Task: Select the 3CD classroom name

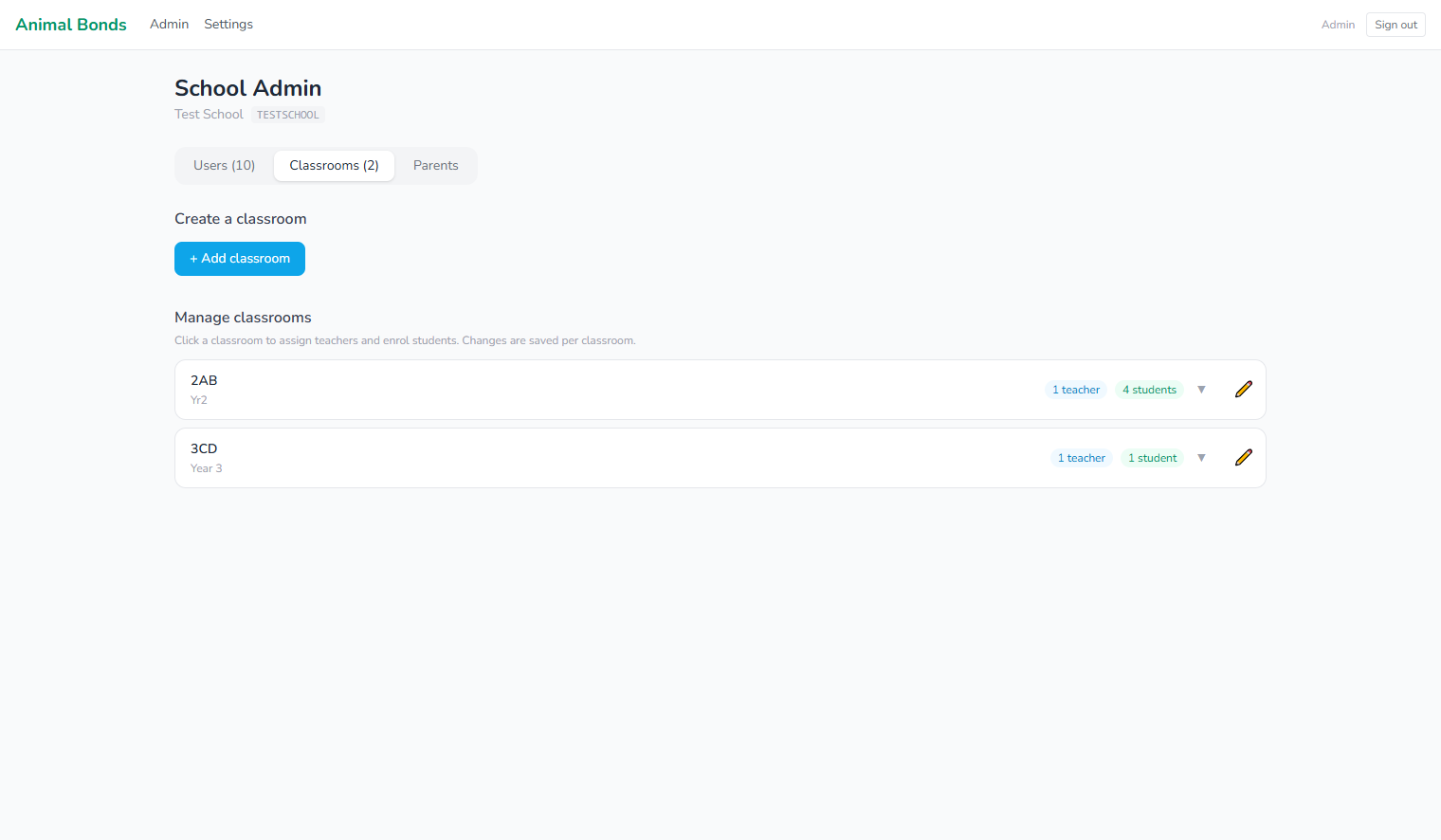Action: (x=204, y=448)
